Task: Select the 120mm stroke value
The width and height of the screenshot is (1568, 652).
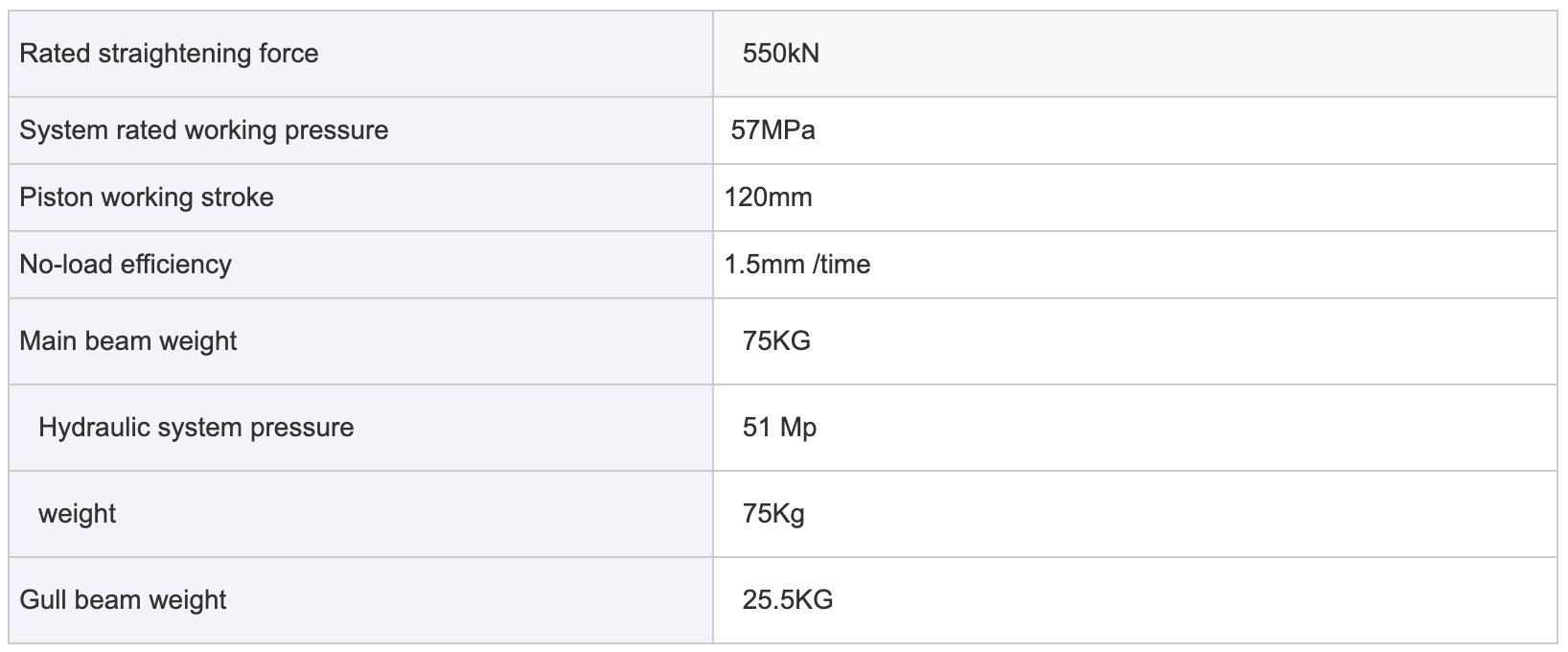Action: [769, 198]
